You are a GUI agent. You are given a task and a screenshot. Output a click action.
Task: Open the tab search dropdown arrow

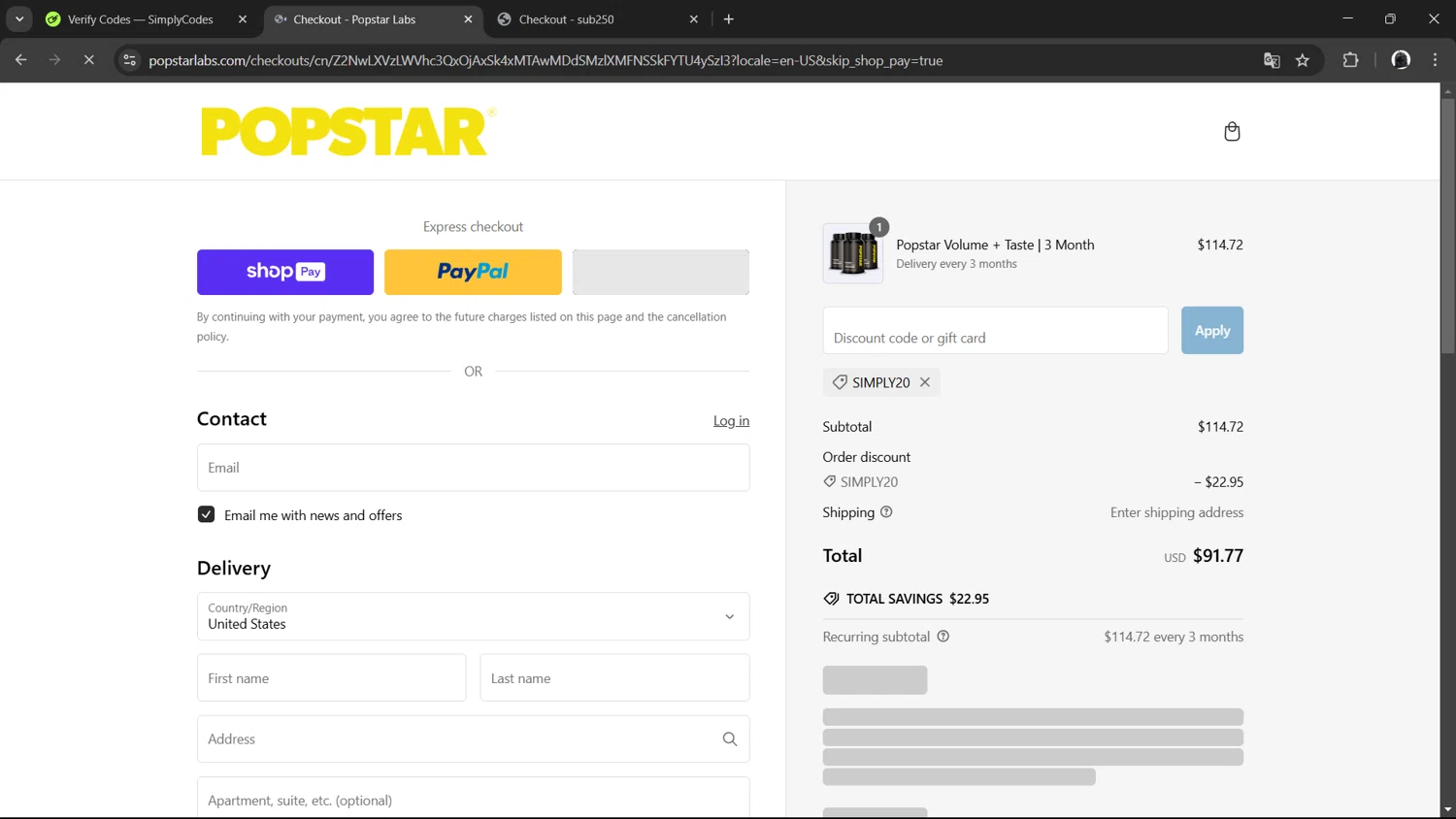19,19
